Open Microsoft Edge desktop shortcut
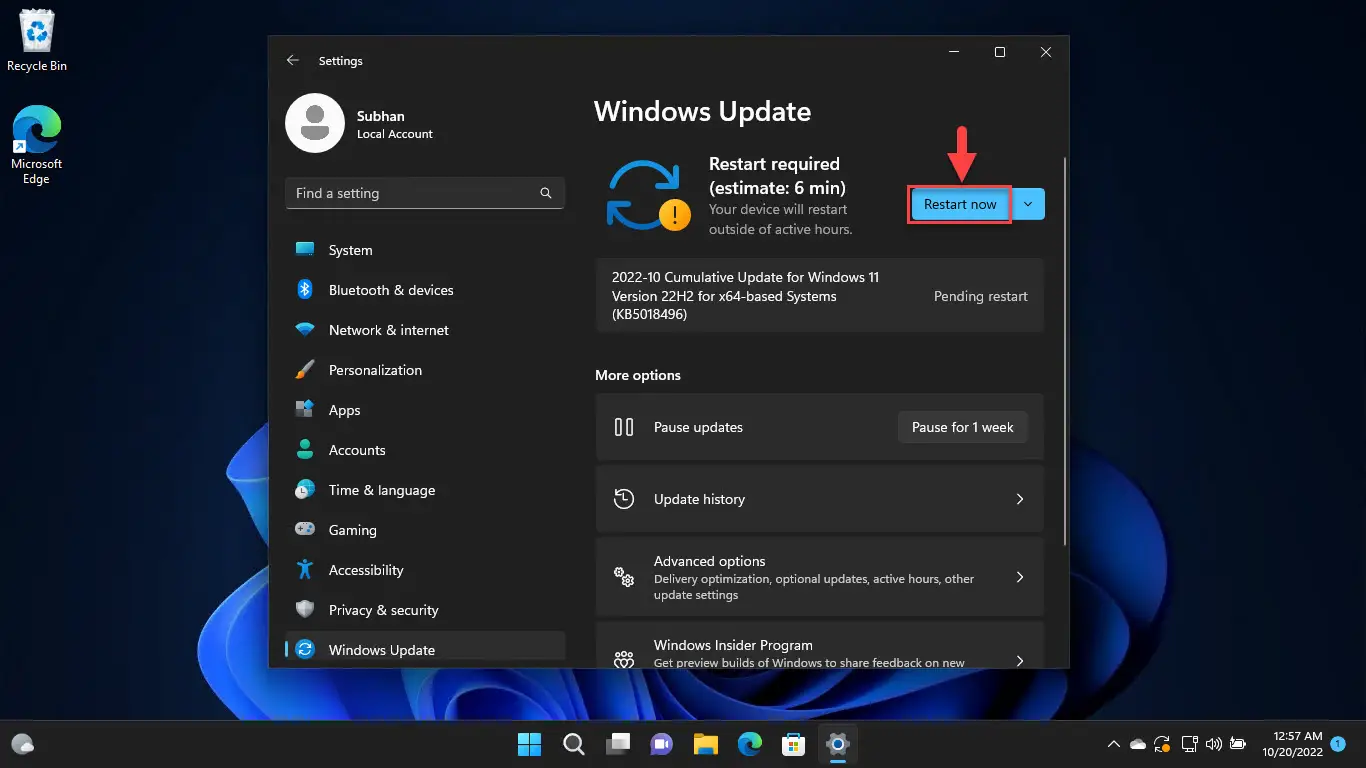The image size is (1366, 768). [36, 146]
